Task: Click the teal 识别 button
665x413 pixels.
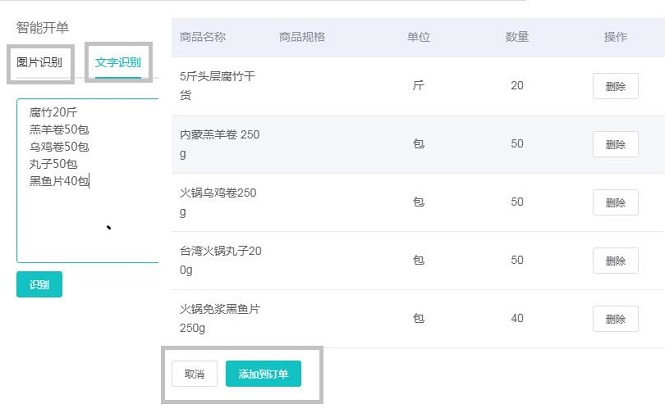Action: 39,284
